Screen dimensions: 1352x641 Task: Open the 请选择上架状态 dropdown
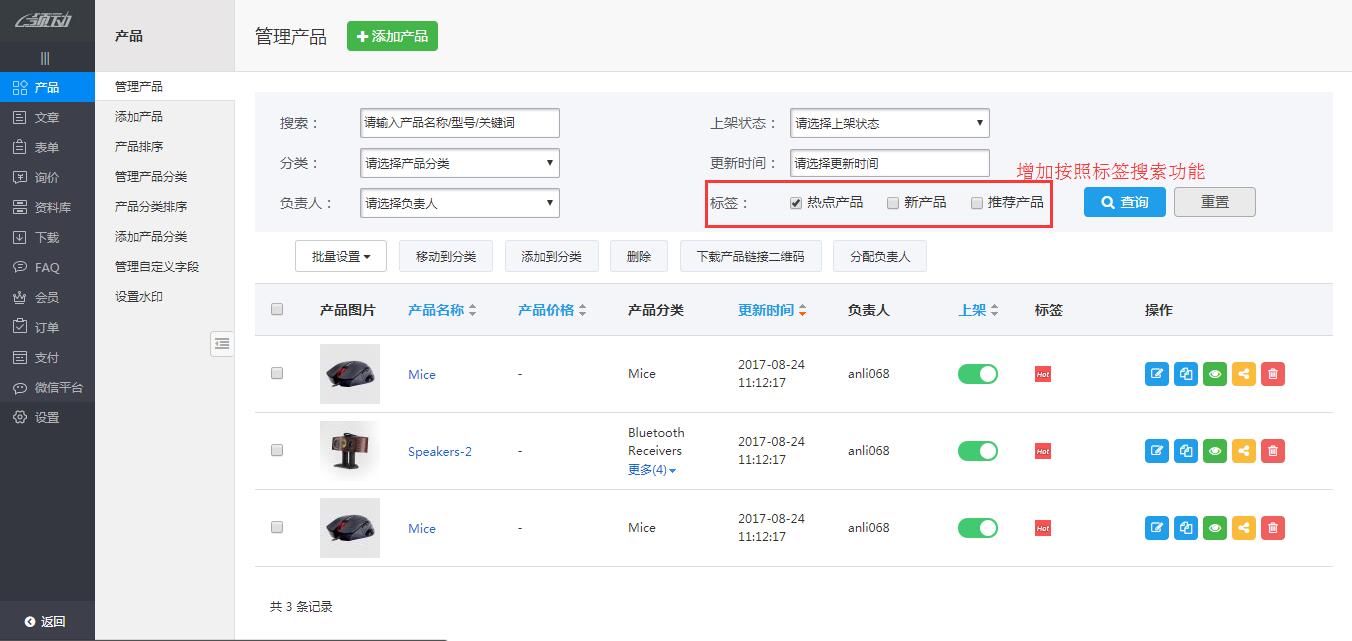889,122
